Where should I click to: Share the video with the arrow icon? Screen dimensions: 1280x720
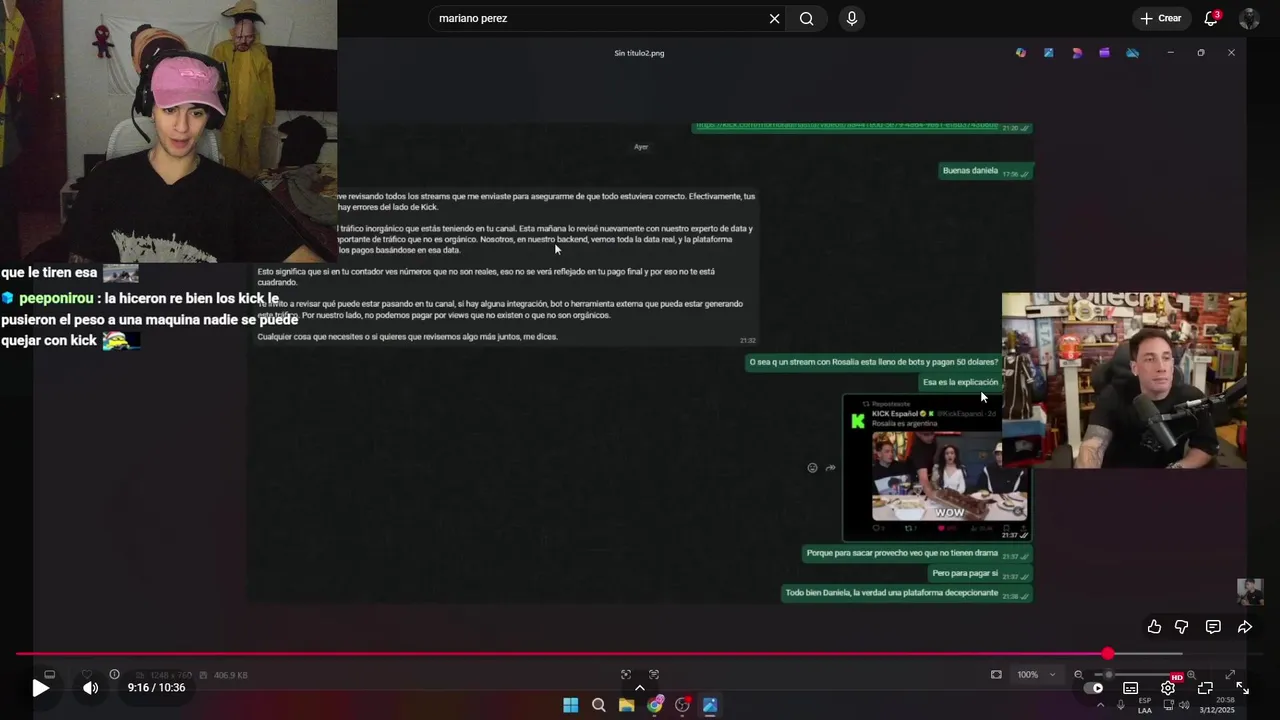1245,627
